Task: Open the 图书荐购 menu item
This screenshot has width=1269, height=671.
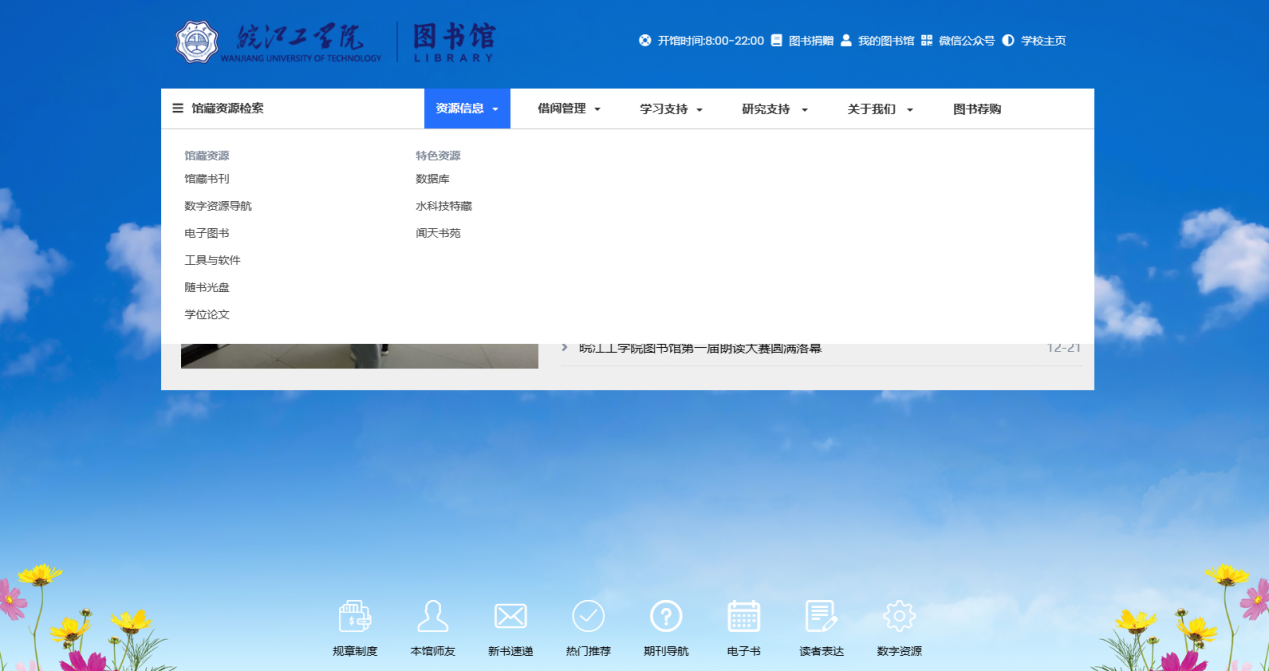Action: coord(976,109)
